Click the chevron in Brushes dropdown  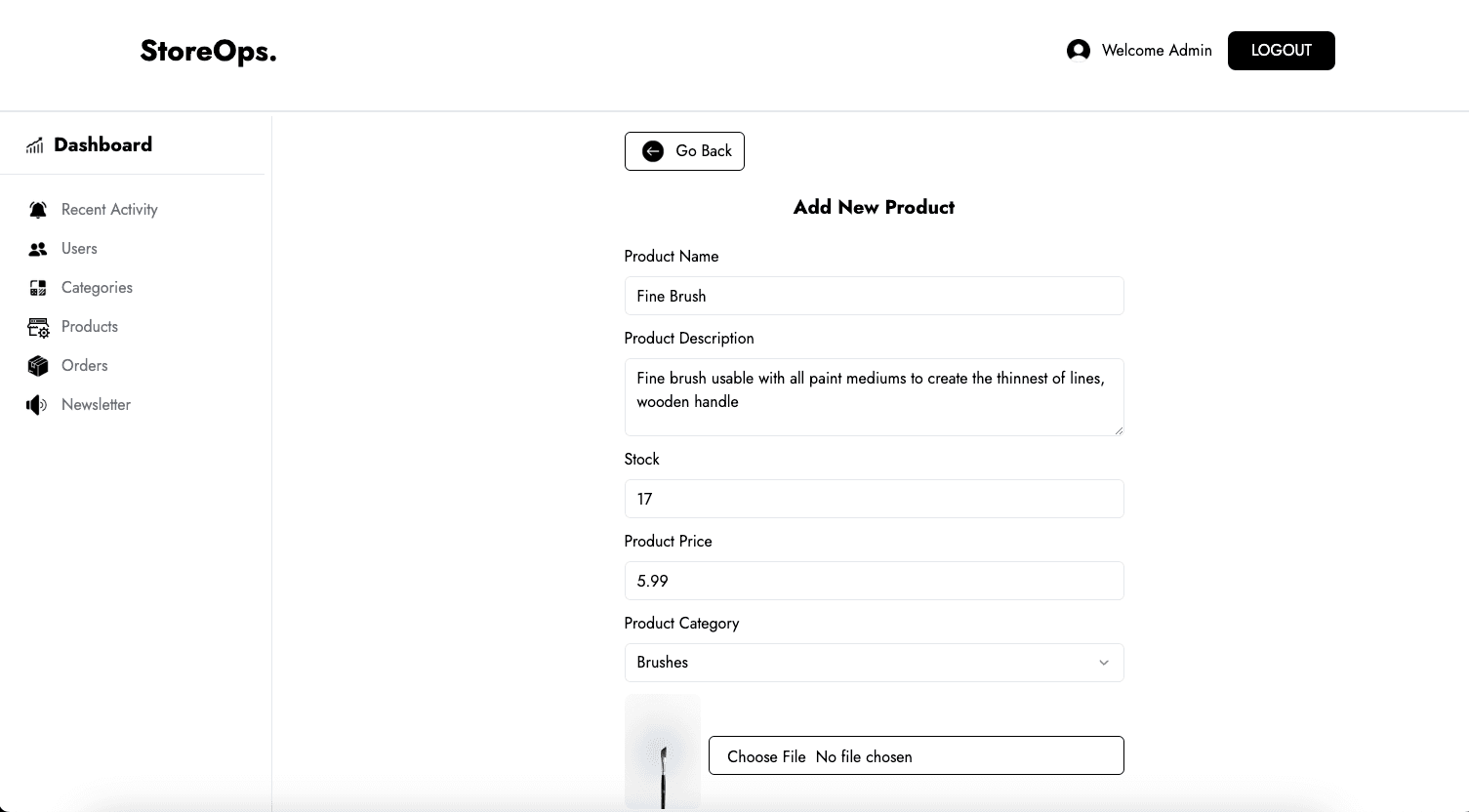(1104, 663)
